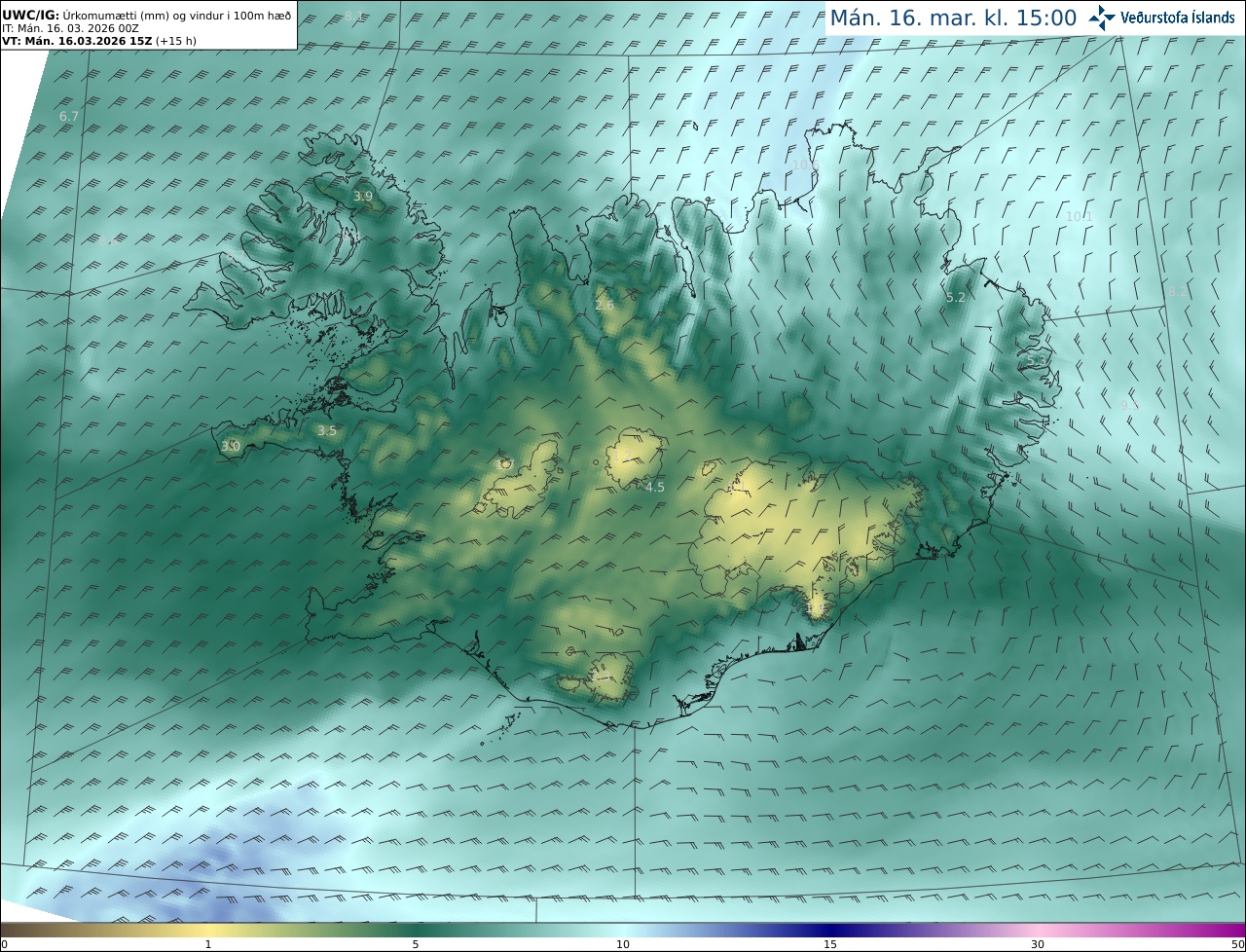Click the 5.2 value in northeast Iceland
The image size is (1246, 952).
pos(956,297)
